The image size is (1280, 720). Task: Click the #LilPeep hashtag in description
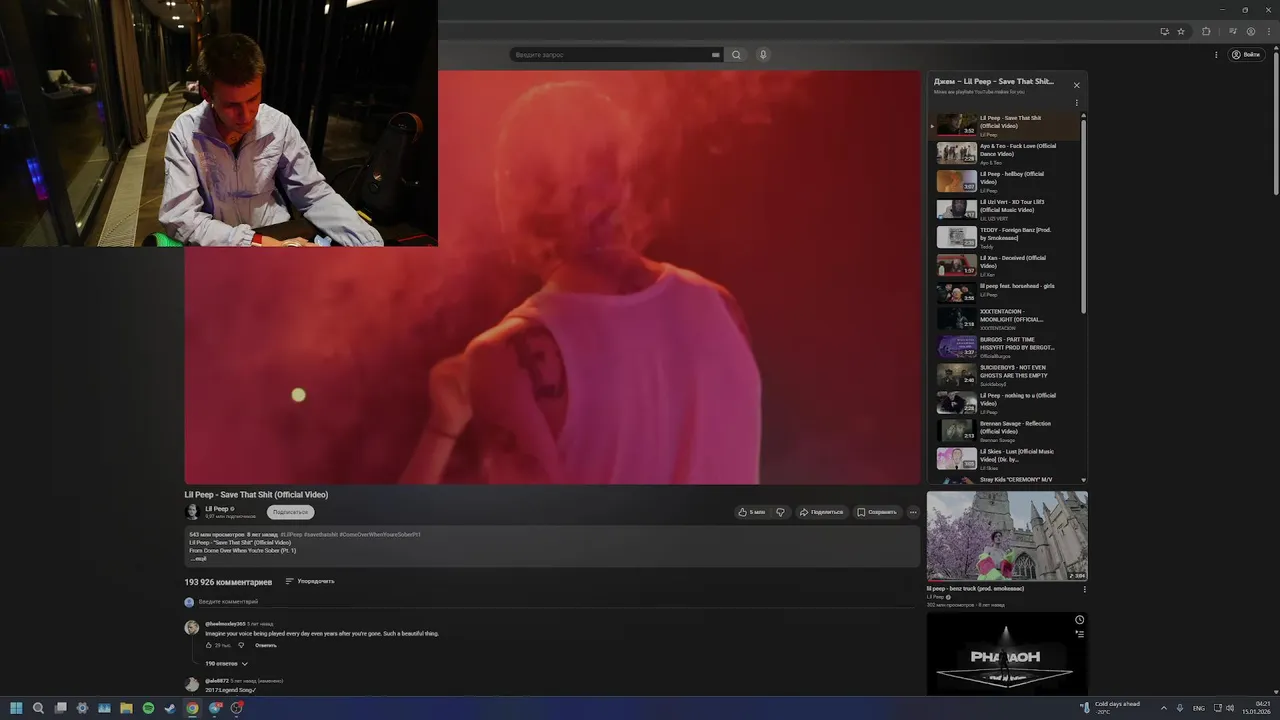pos(291,535)
